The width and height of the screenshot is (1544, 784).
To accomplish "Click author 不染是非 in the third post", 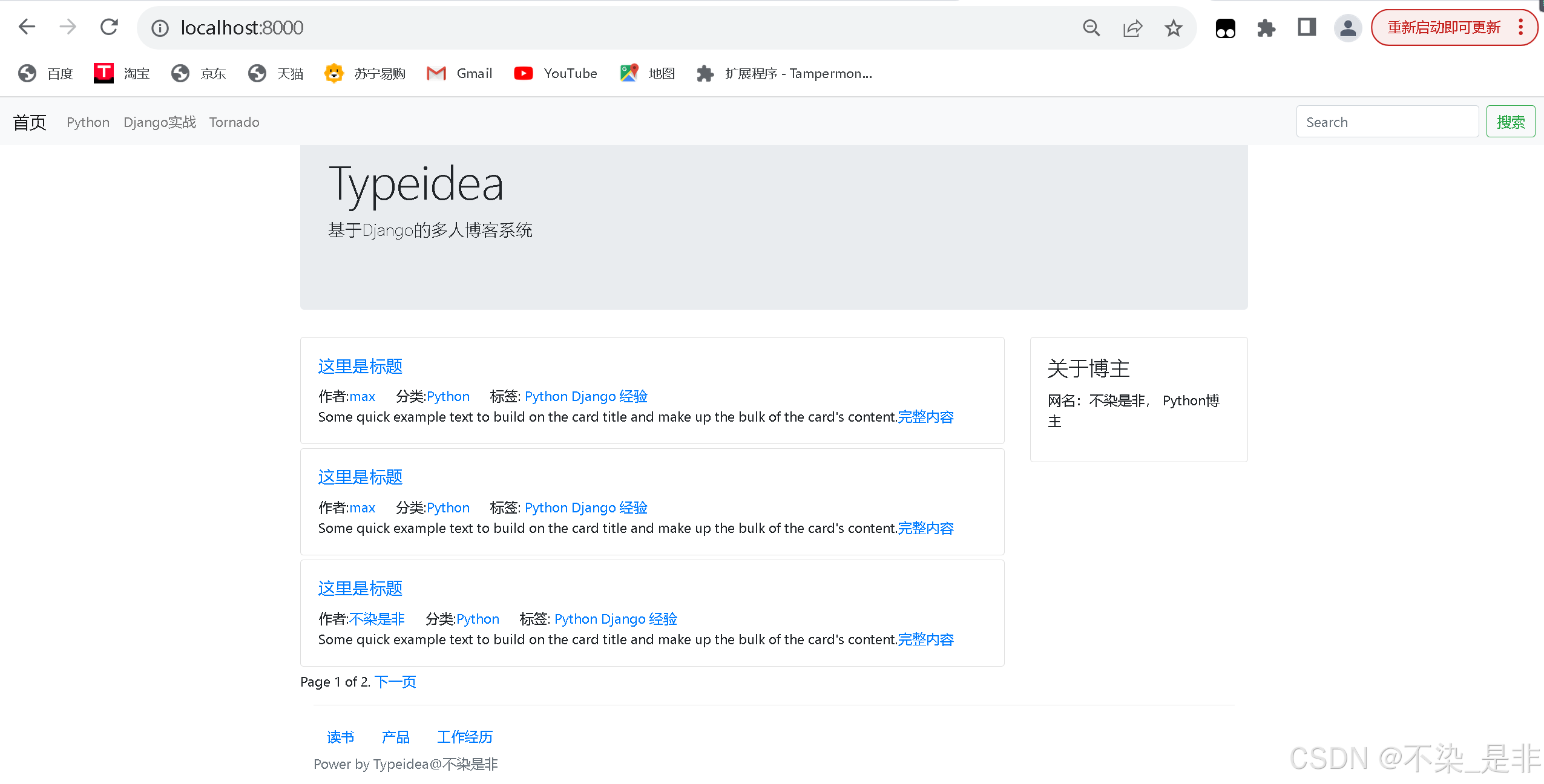I will 377,619.
